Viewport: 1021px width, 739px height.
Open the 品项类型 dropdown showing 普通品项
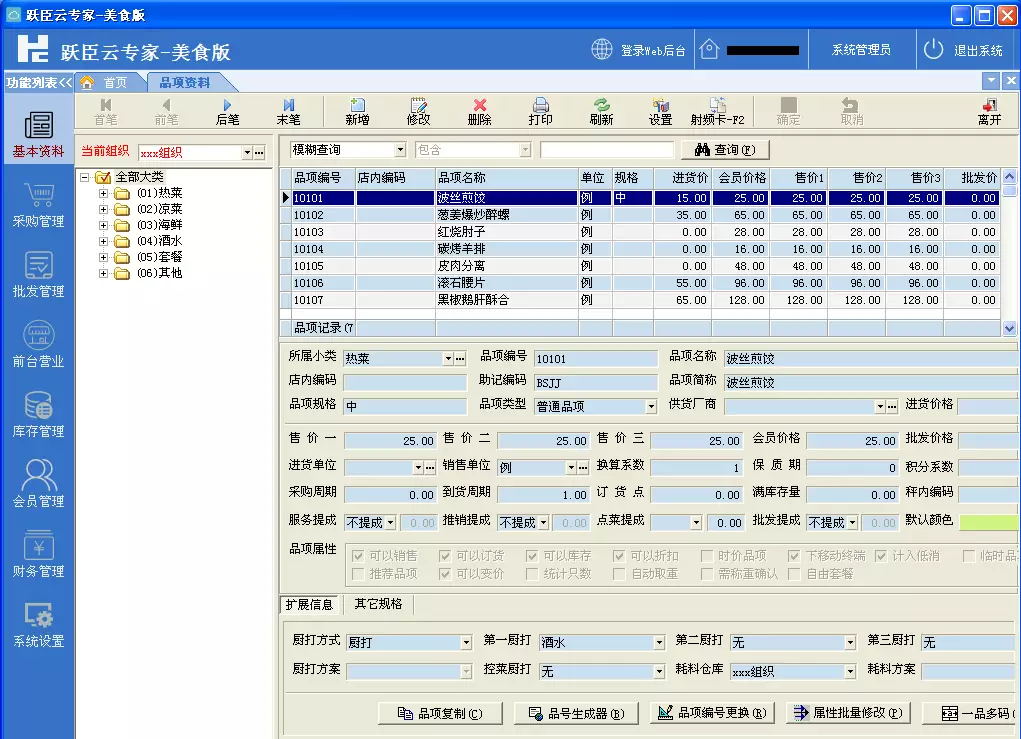[649, 407]
